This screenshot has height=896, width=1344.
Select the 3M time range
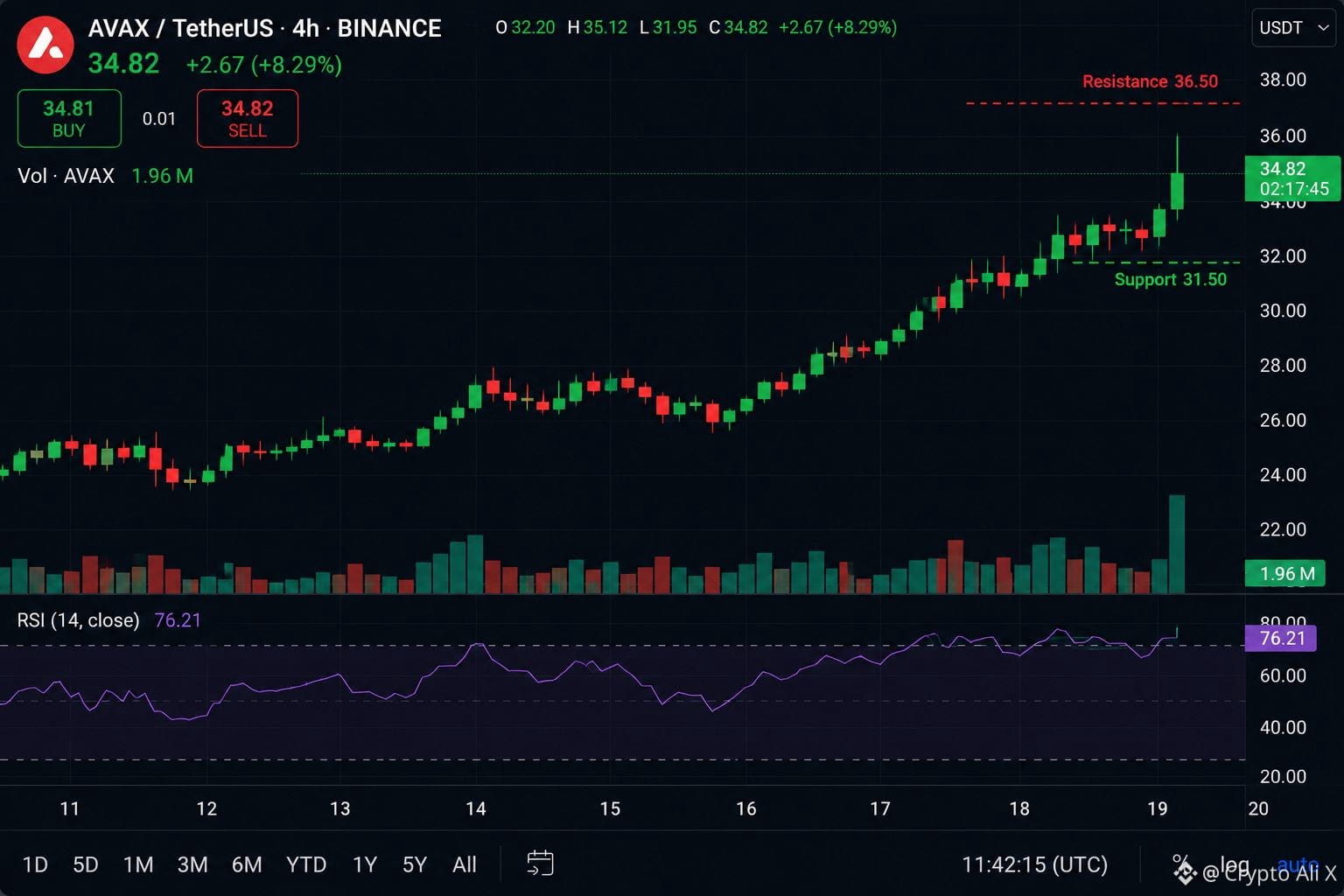[x=192, y=864]
